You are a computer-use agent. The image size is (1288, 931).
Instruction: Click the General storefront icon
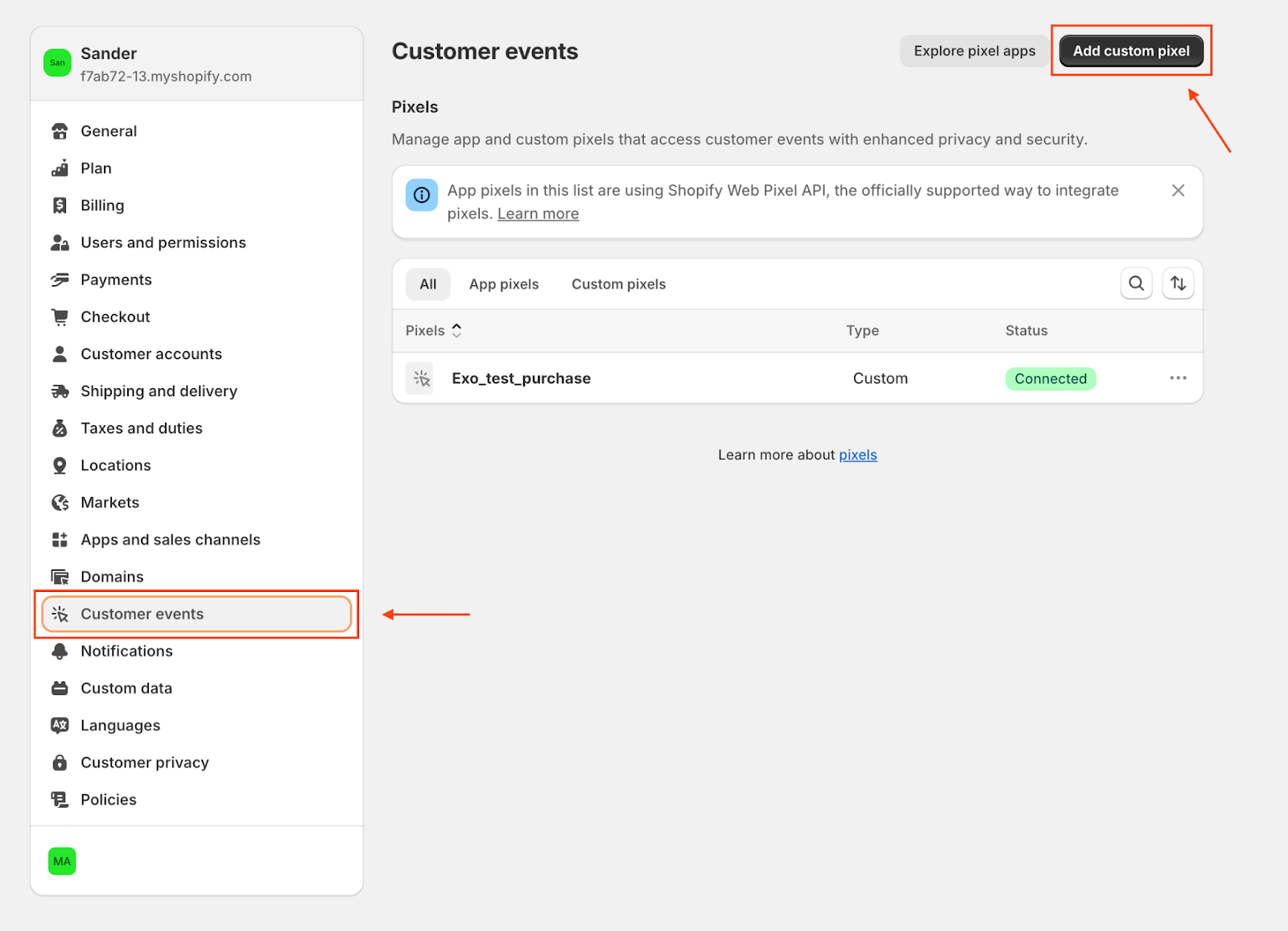[60, 131]
